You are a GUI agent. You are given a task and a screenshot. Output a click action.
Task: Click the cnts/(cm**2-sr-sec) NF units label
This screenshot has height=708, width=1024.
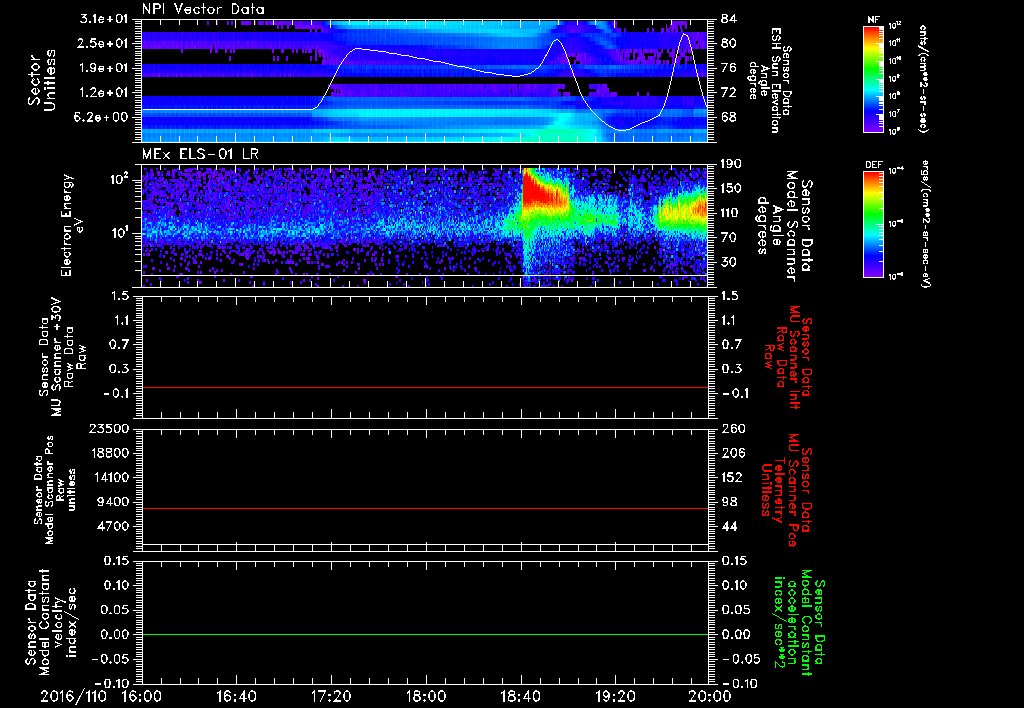923,78
